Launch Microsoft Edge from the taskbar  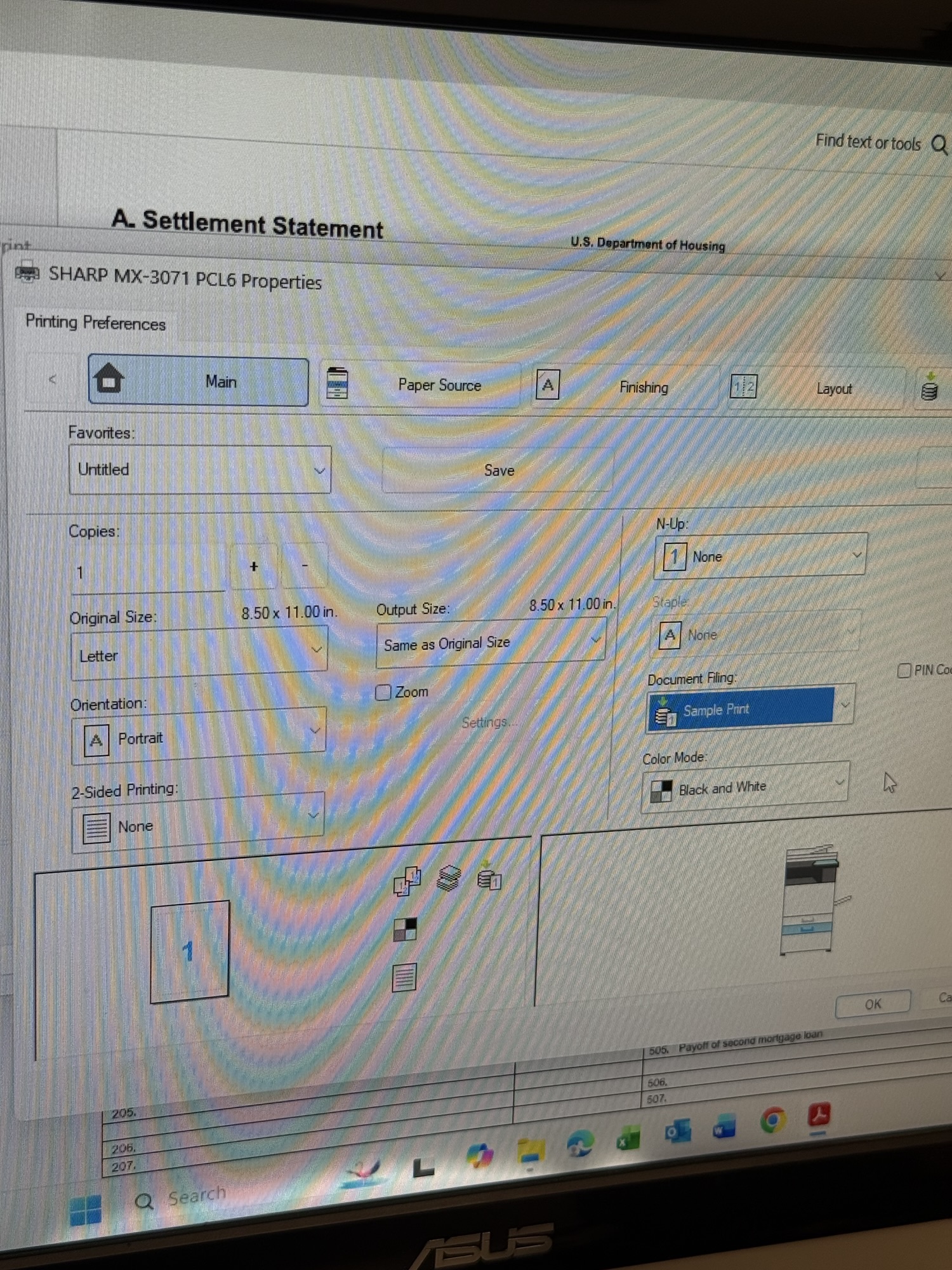click(x=579, y=1144)
